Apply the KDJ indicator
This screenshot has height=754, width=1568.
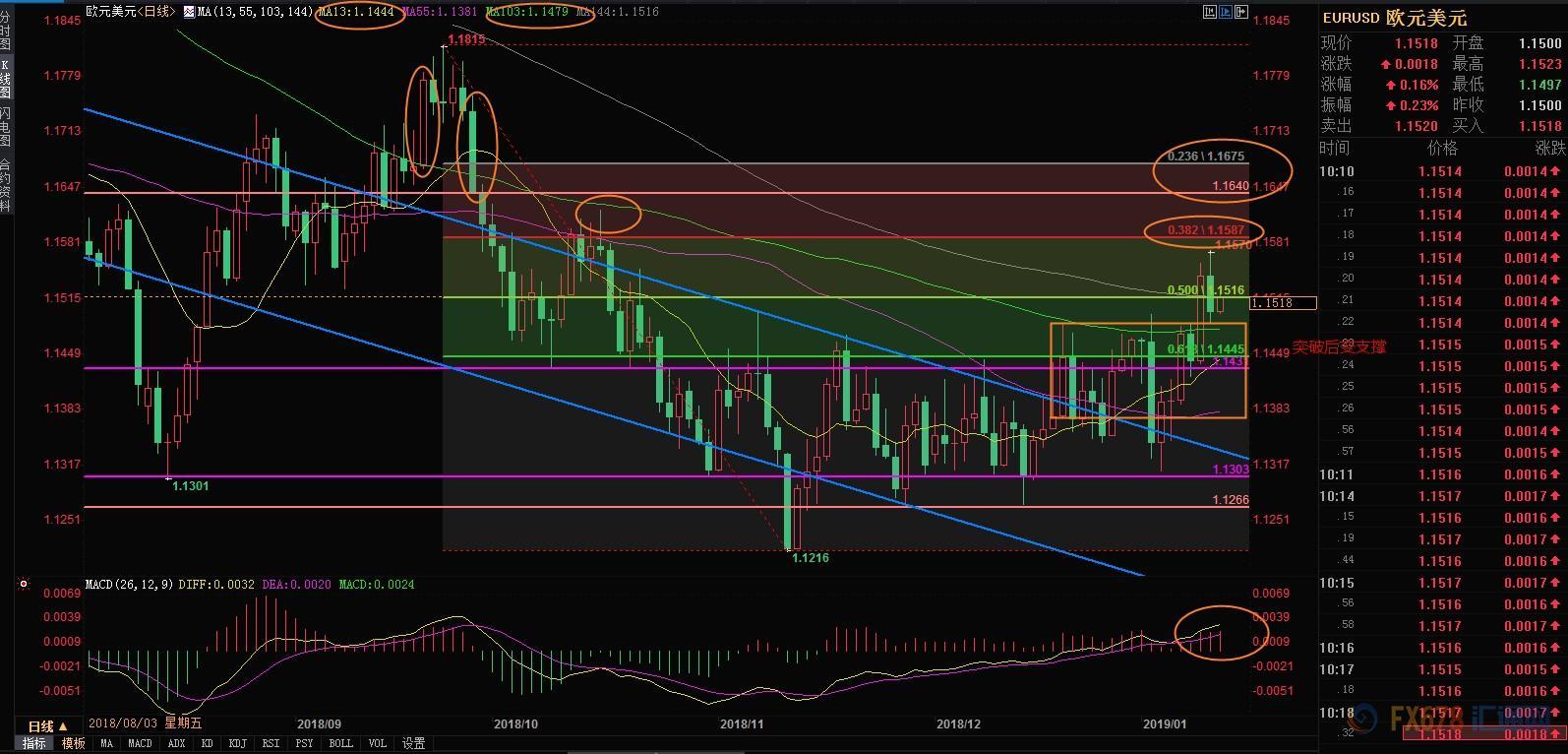[237, 744]
